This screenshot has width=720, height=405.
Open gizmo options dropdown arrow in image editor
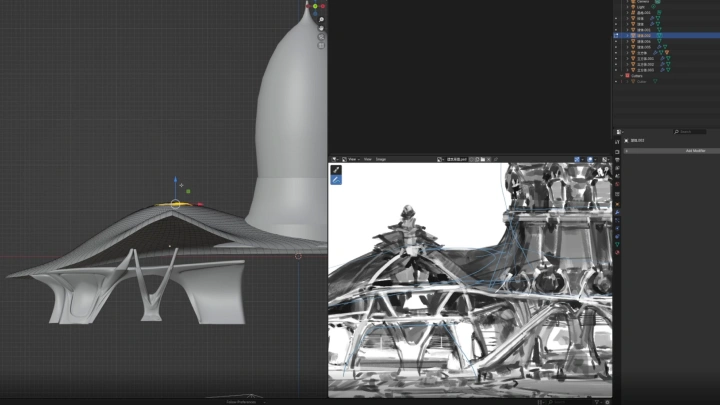click(583, 159)
